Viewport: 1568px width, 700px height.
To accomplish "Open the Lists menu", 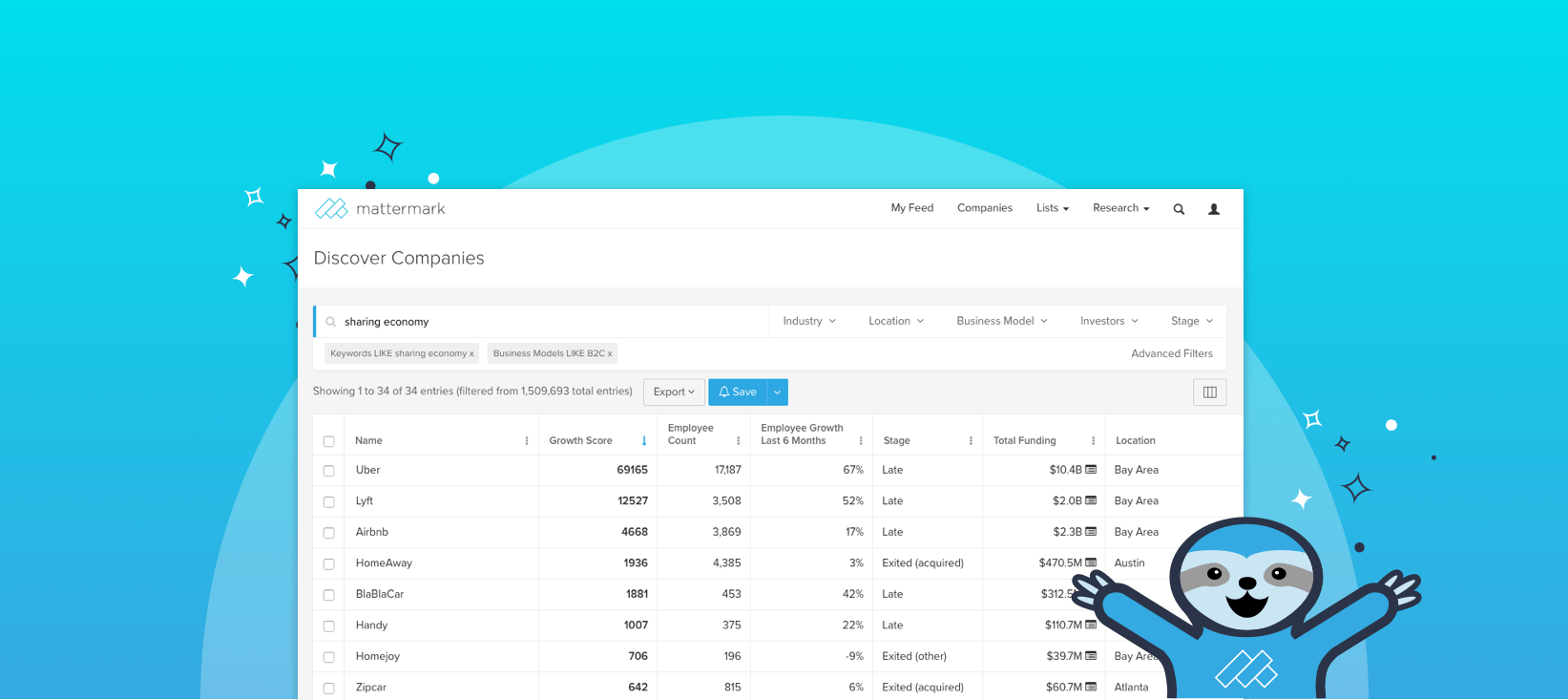I will pyautogui.click(x=1053, y=208).
